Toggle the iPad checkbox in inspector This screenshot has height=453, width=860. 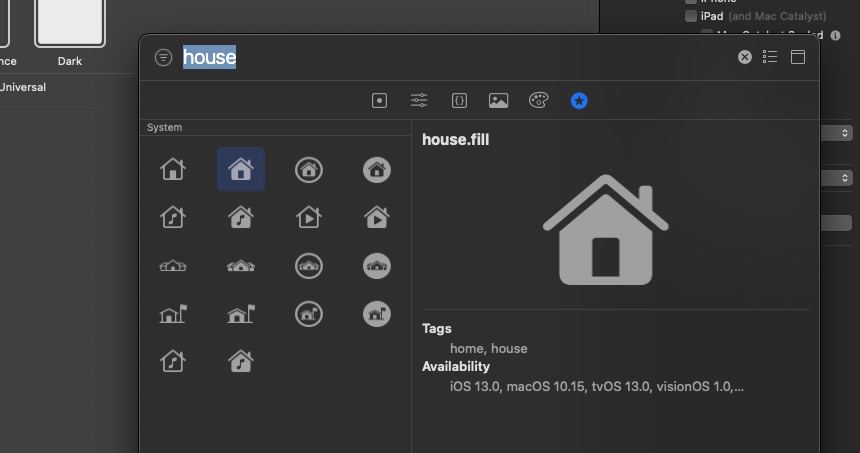click(x=691, y=16)
